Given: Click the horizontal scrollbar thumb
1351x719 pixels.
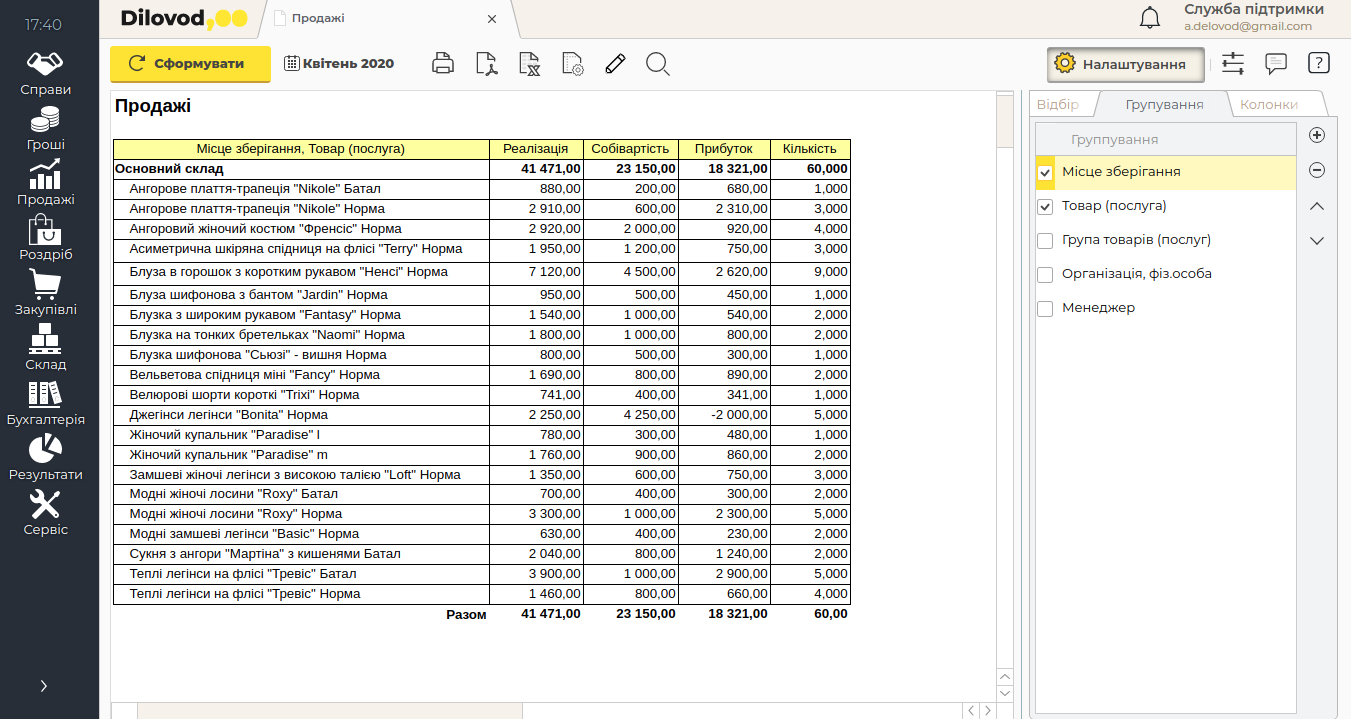Looking at the screenshot, I should (x=330, y=711).
